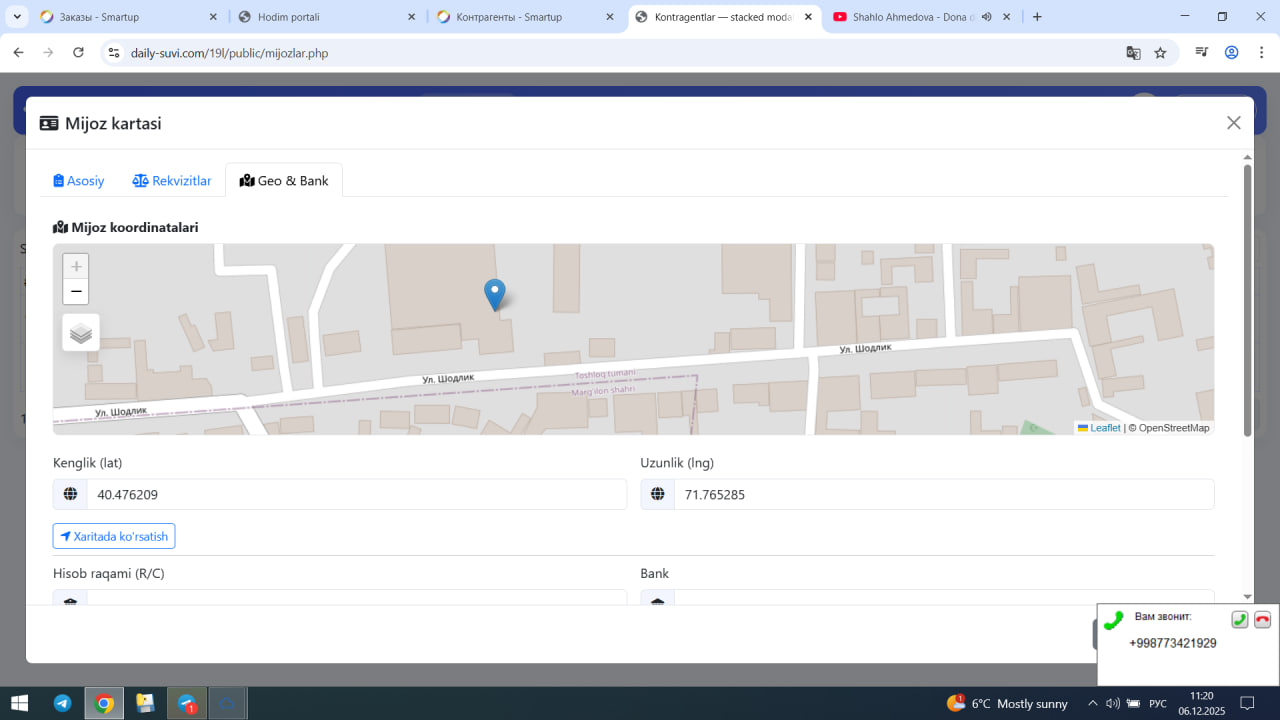Click the Google Translate icon in address bar
Viewport: 1280px width, 720px height.
click(x=1133, y=53)
